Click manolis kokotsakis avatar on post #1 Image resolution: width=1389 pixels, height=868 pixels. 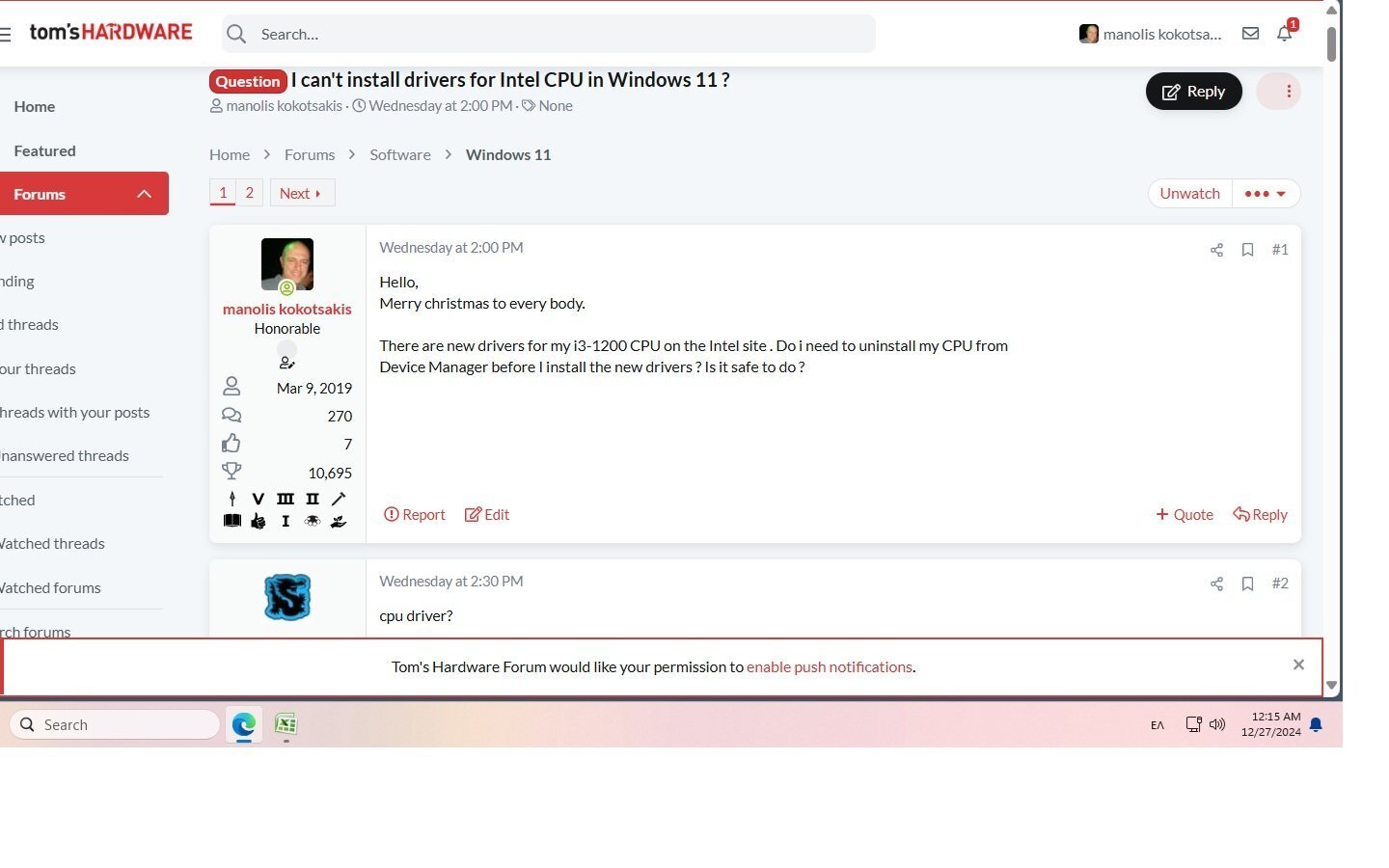287,264
